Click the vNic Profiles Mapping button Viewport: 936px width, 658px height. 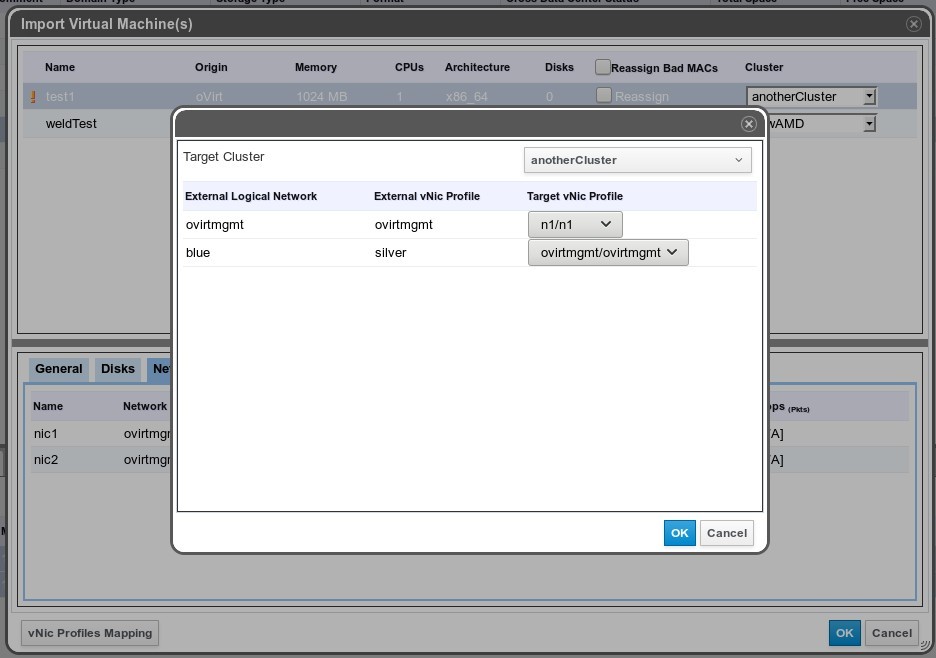[89, 633]
